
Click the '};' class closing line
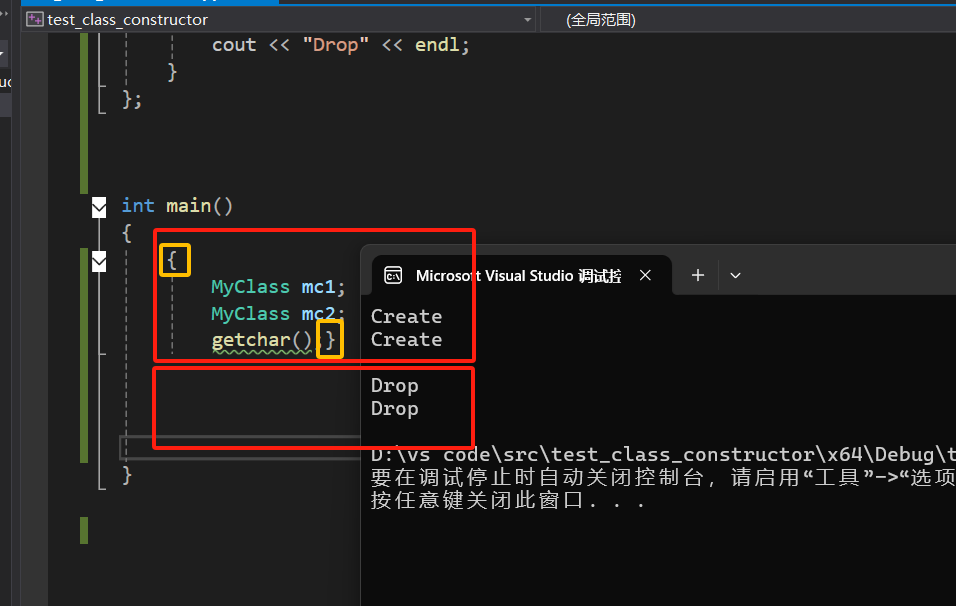pyautogui.click(x=132, y=99)
